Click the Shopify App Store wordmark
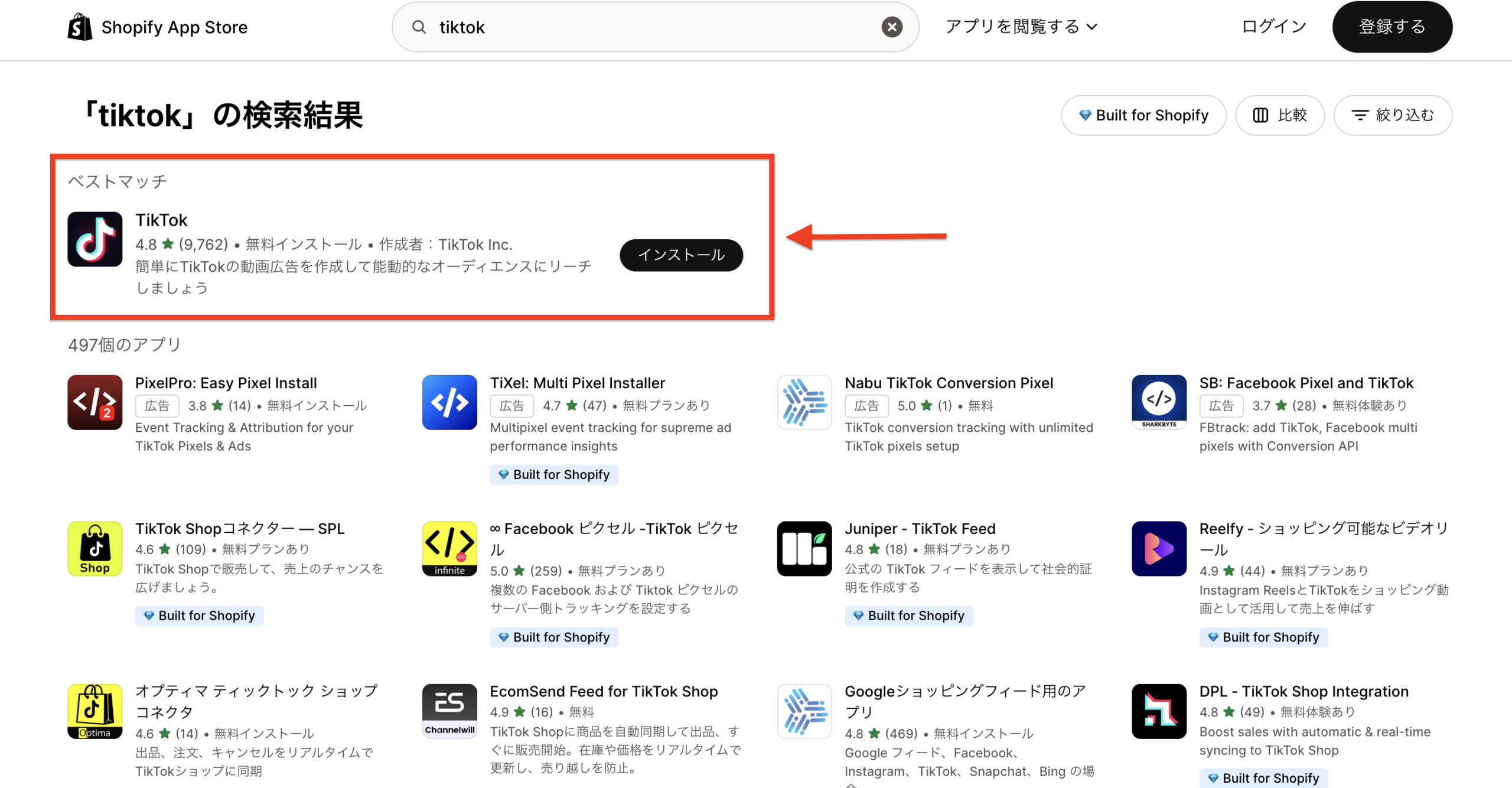 click(x=174, y=28)
